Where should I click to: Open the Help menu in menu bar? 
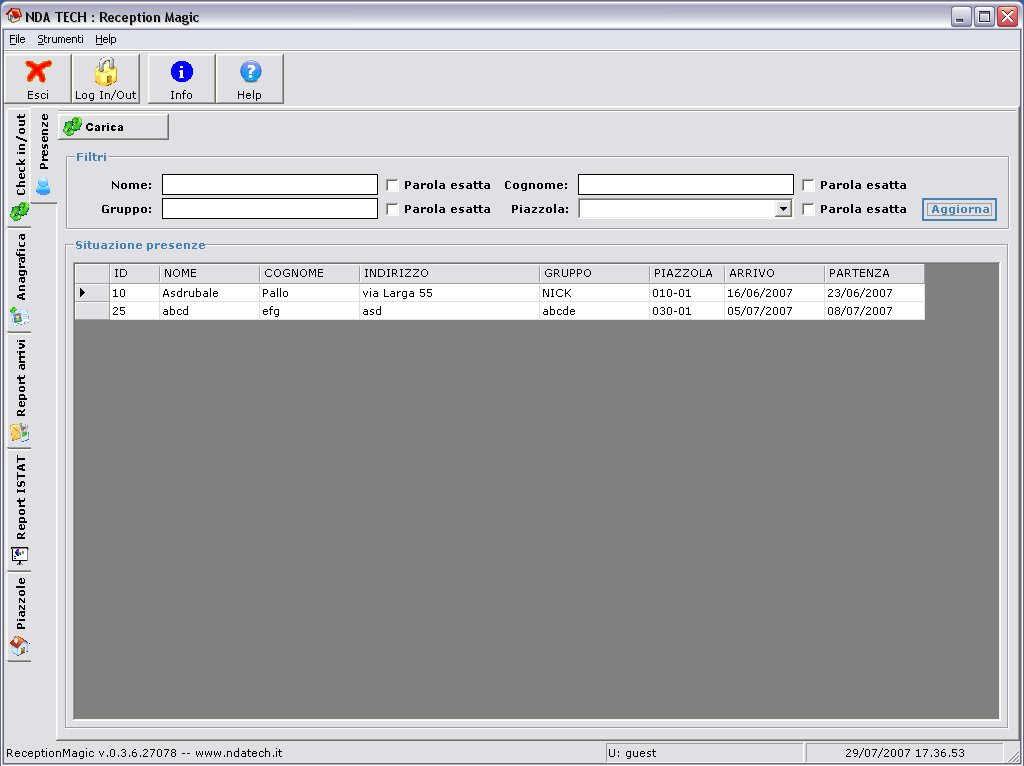click(x=106, y=39)
